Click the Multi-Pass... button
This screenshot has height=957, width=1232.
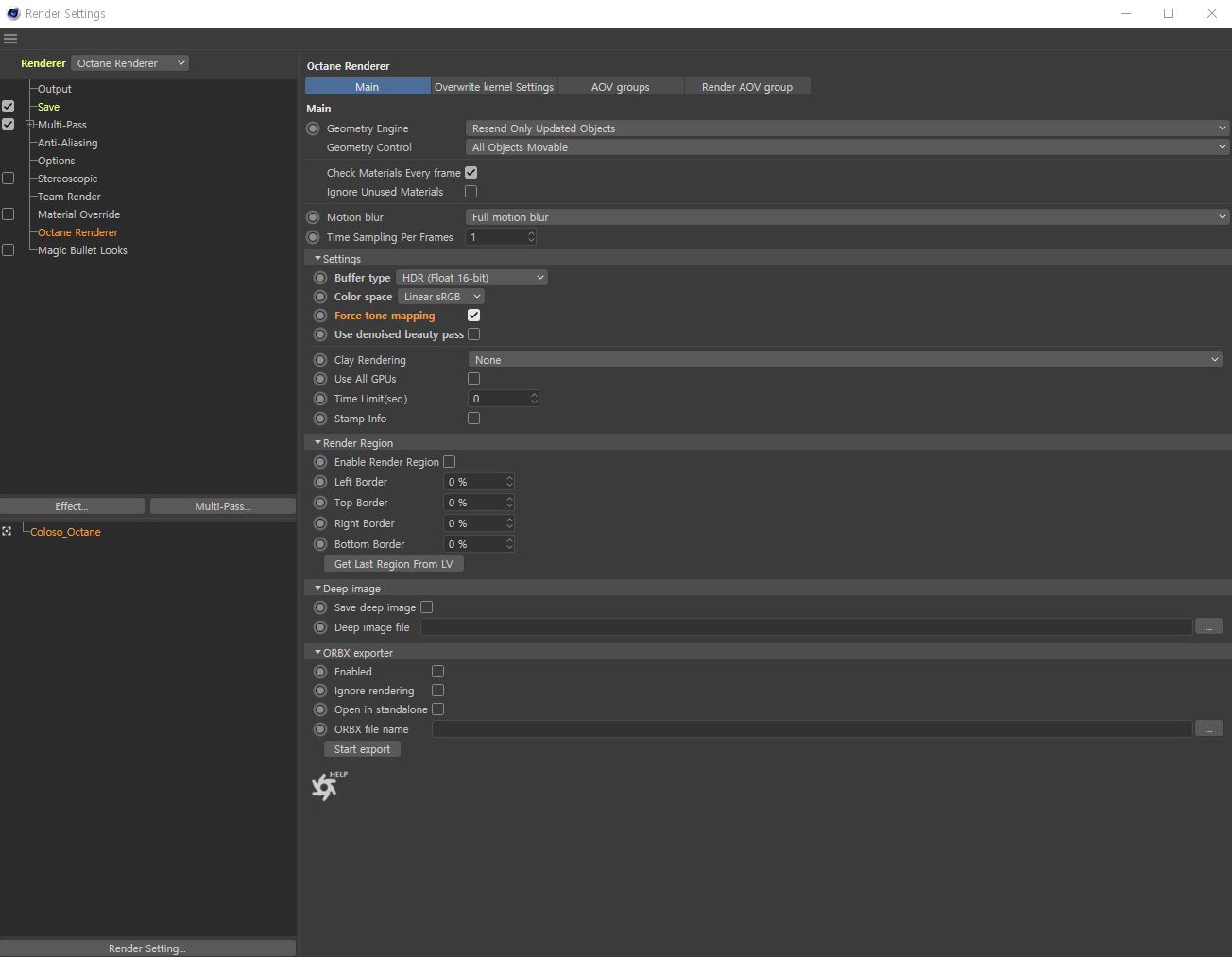[223, 506]
